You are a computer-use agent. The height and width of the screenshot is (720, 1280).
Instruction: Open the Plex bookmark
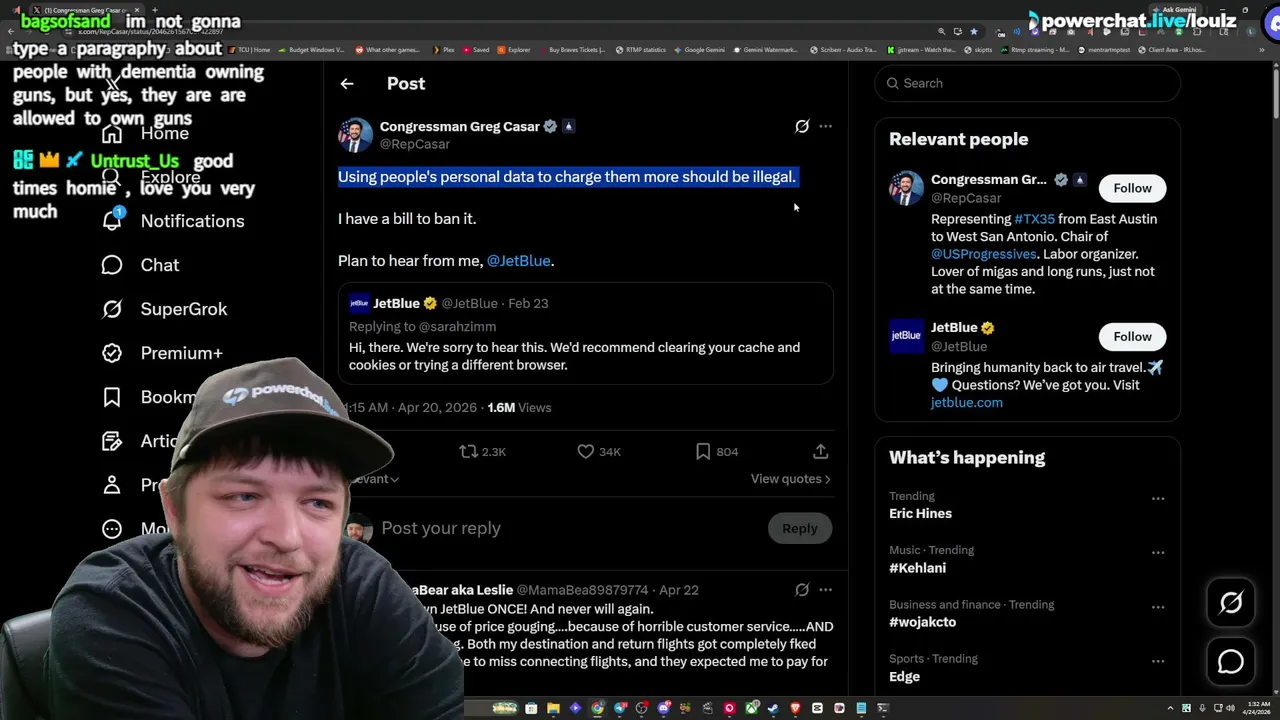click(x=443, y=49)
